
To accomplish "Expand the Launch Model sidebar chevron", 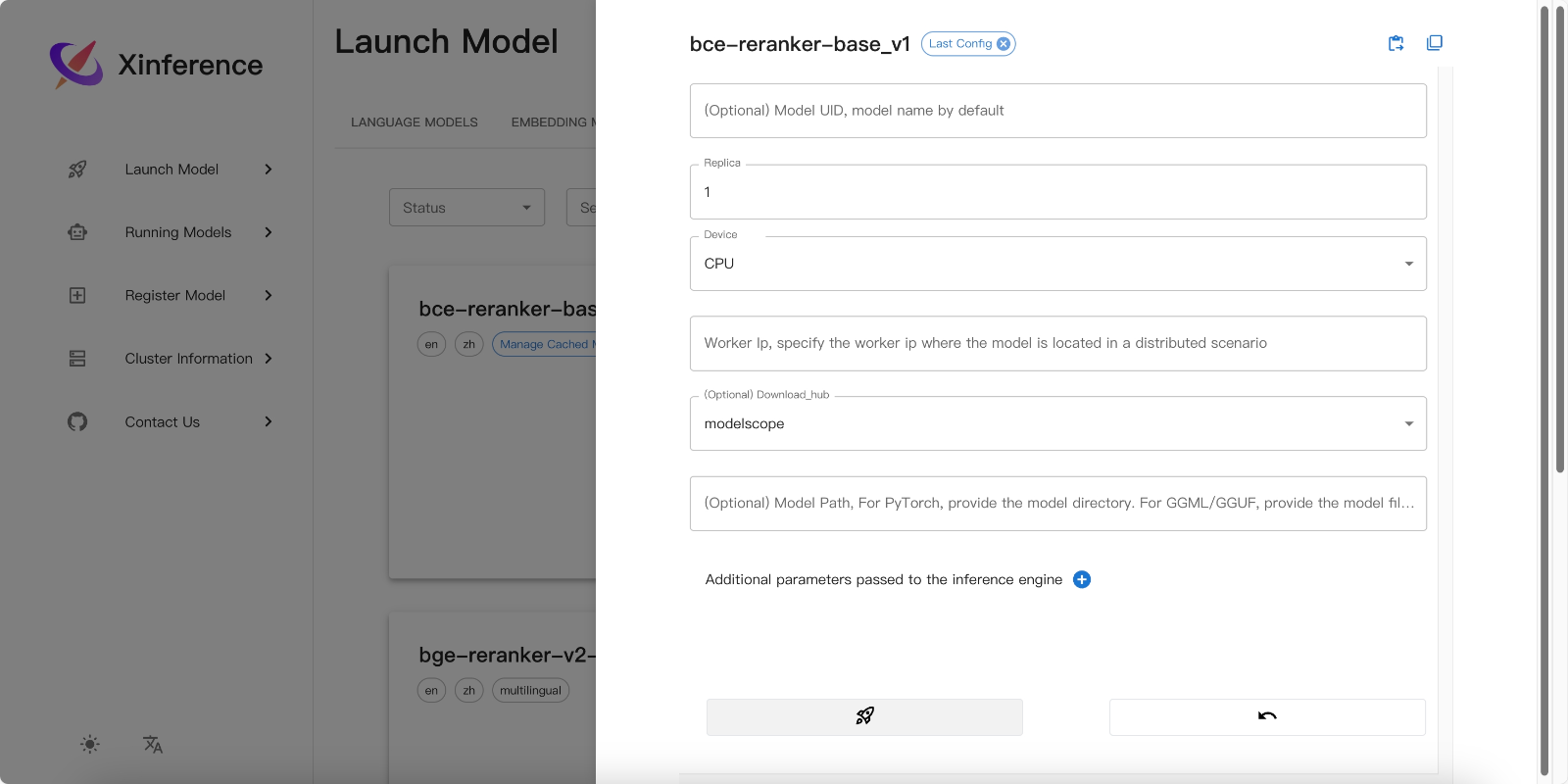I will [268, 170].
